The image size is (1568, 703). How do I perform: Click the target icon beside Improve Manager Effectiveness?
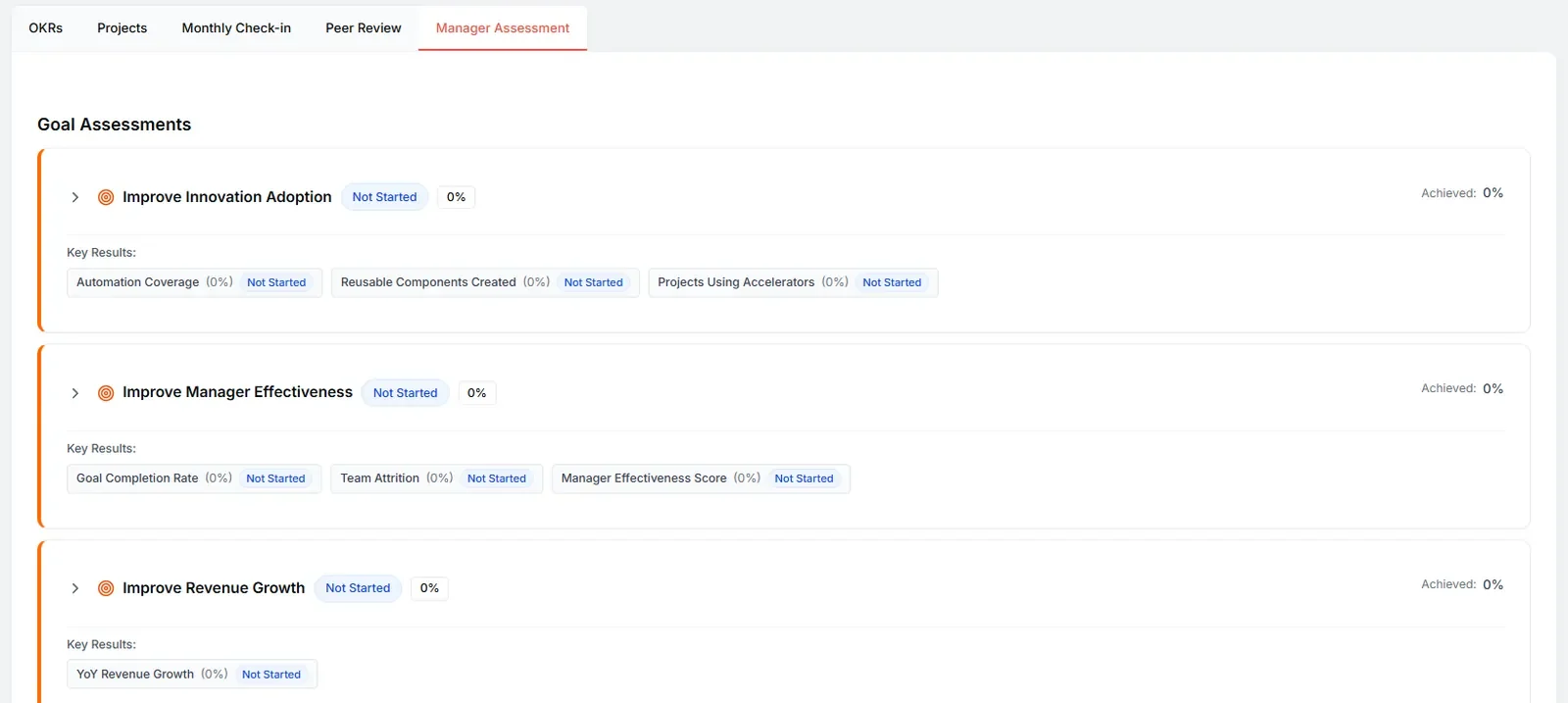click(x=106, y=393)
